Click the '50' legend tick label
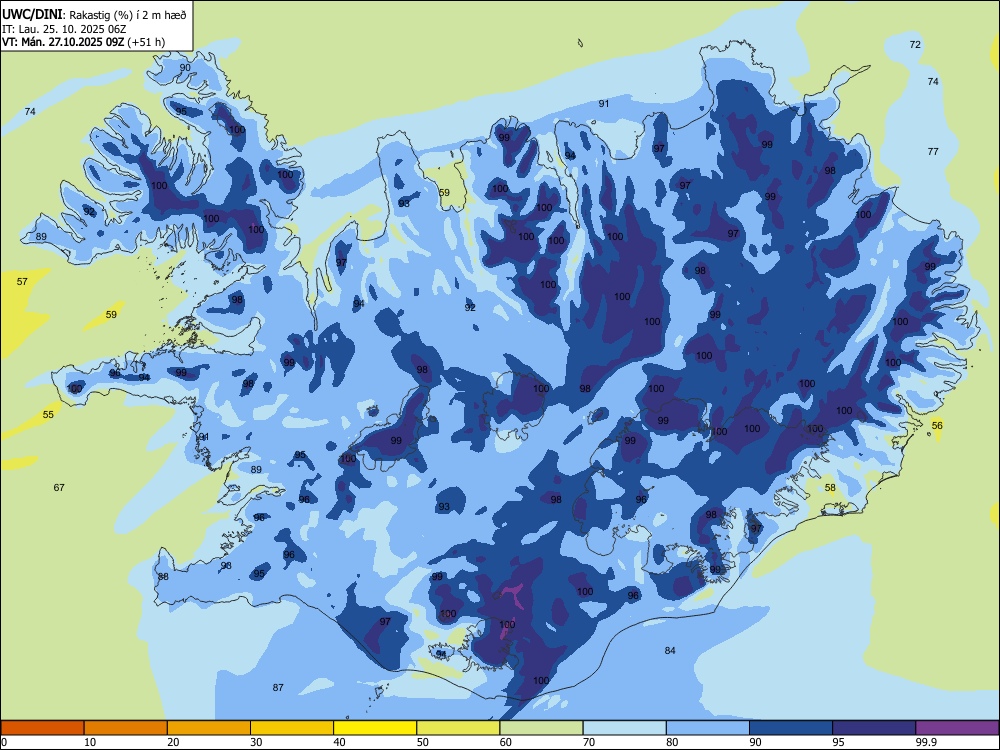1000x750 pixels. 422,742
